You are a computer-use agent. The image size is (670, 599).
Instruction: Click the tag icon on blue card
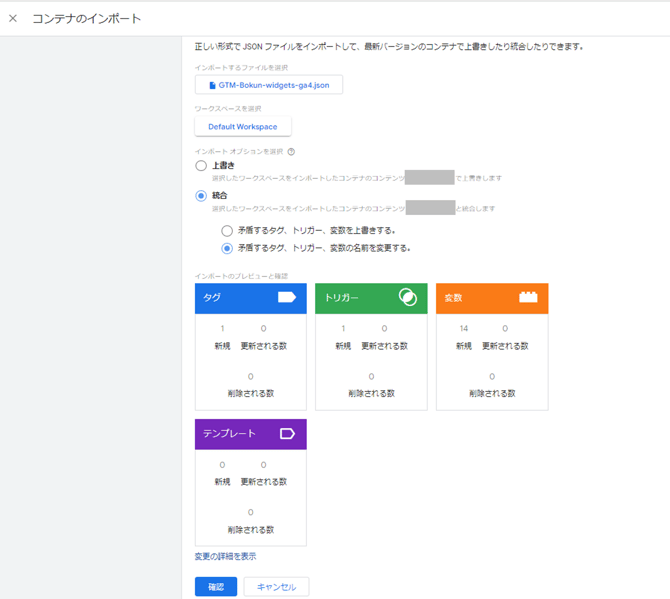[286, 298]
